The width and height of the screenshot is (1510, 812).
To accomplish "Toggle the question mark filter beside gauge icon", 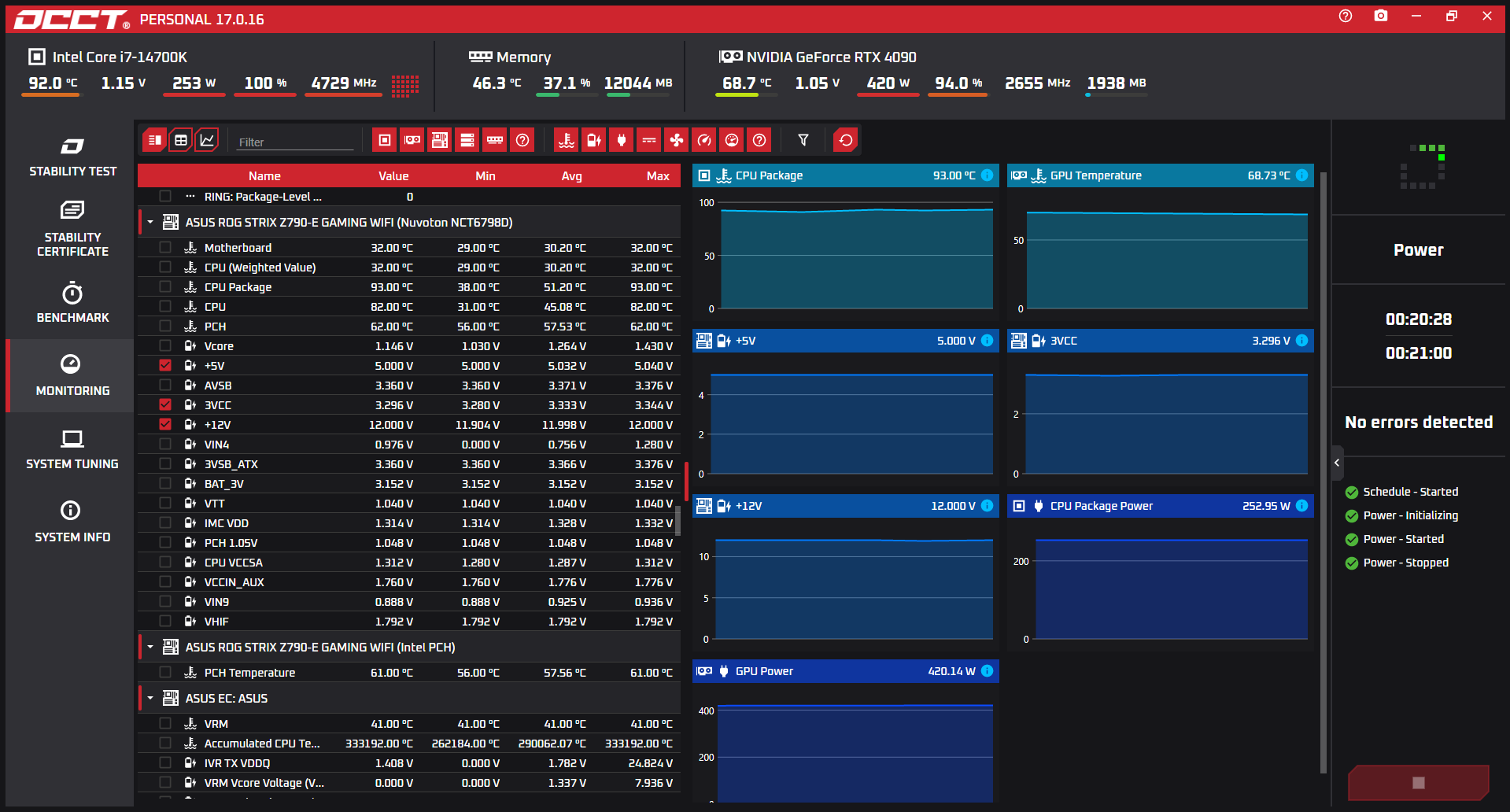I will tap(759, 140).
